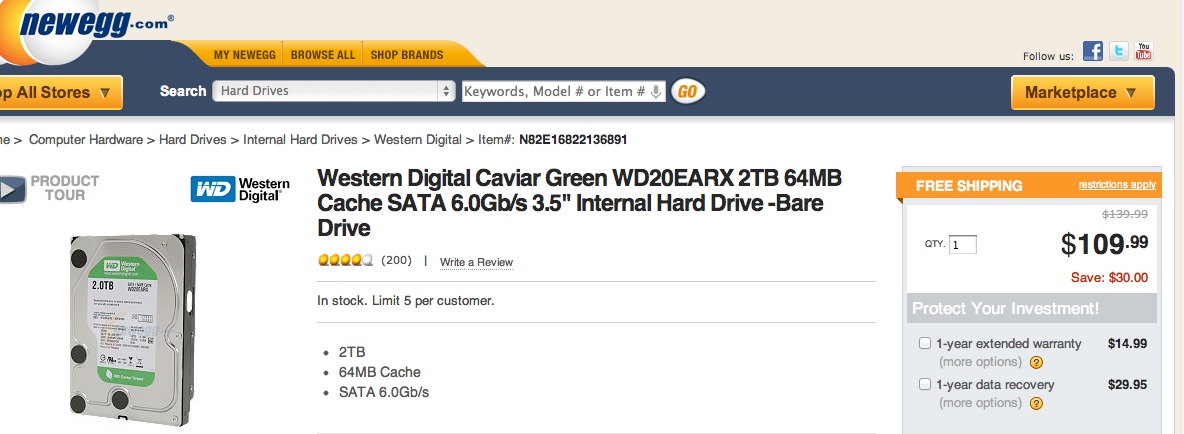Enable the 1-year data recovery checkbox
The width and height of the screenshot is (1184, 434).
click(924, 384)
